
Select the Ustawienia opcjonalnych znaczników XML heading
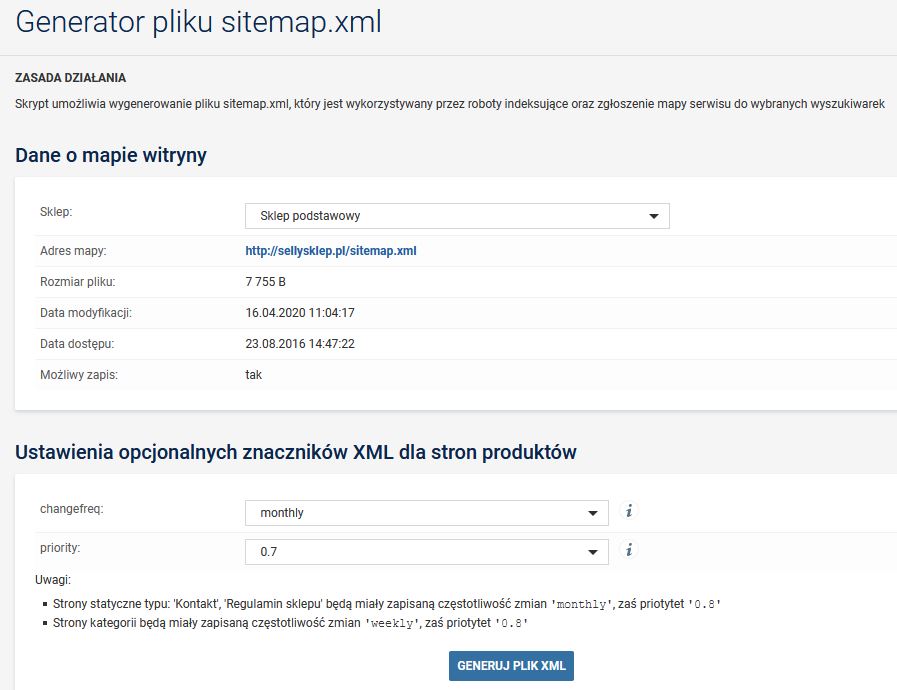click(296, 452)
